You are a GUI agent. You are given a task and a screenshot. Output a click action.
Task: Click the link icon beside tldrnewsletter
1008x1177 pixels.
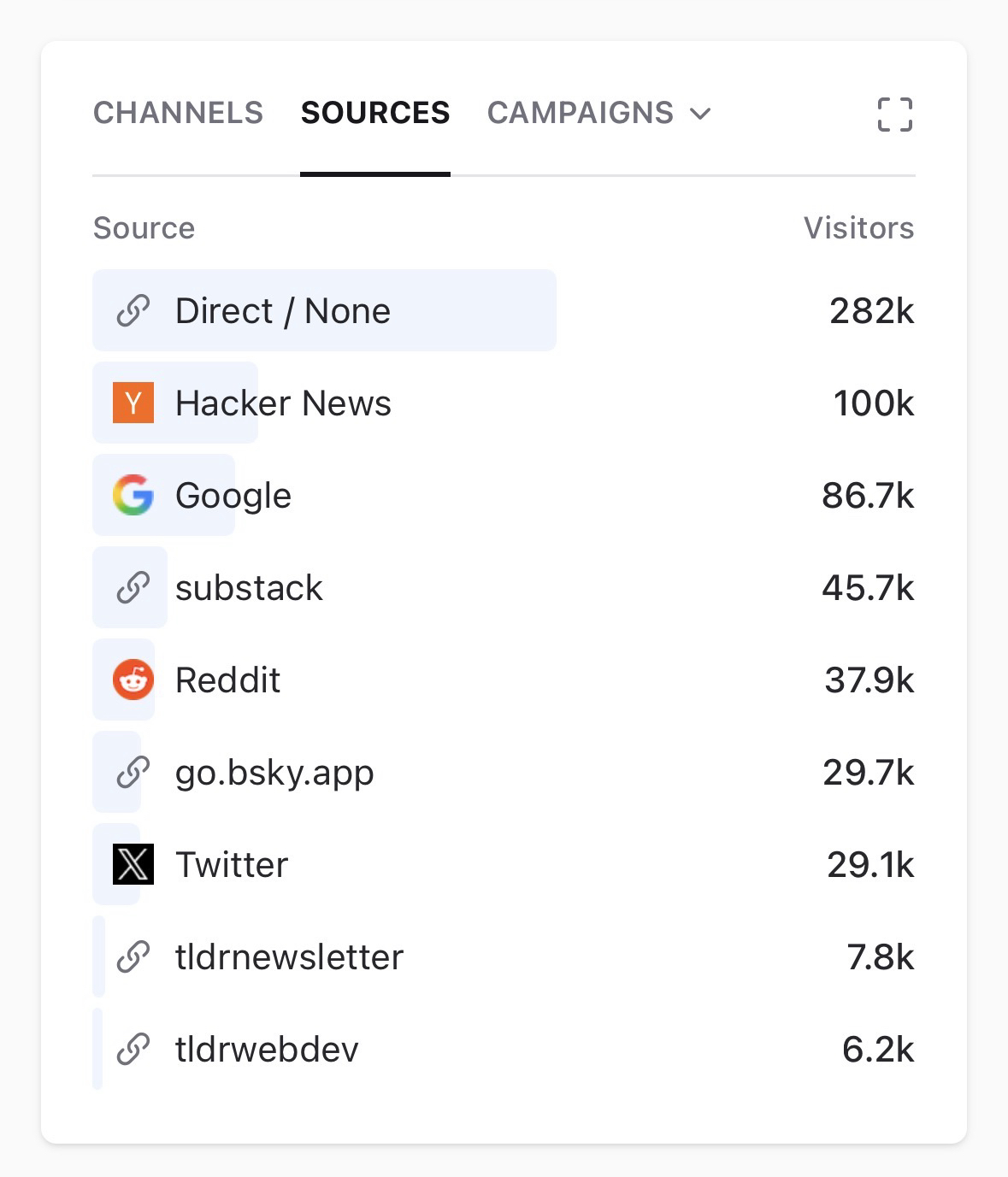point(133,956)
